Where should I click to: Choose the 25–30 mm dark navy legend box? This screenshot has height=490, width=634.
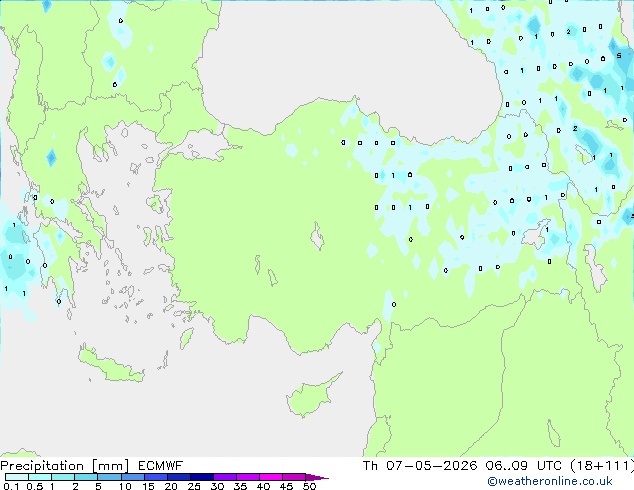tap(201, 477)
